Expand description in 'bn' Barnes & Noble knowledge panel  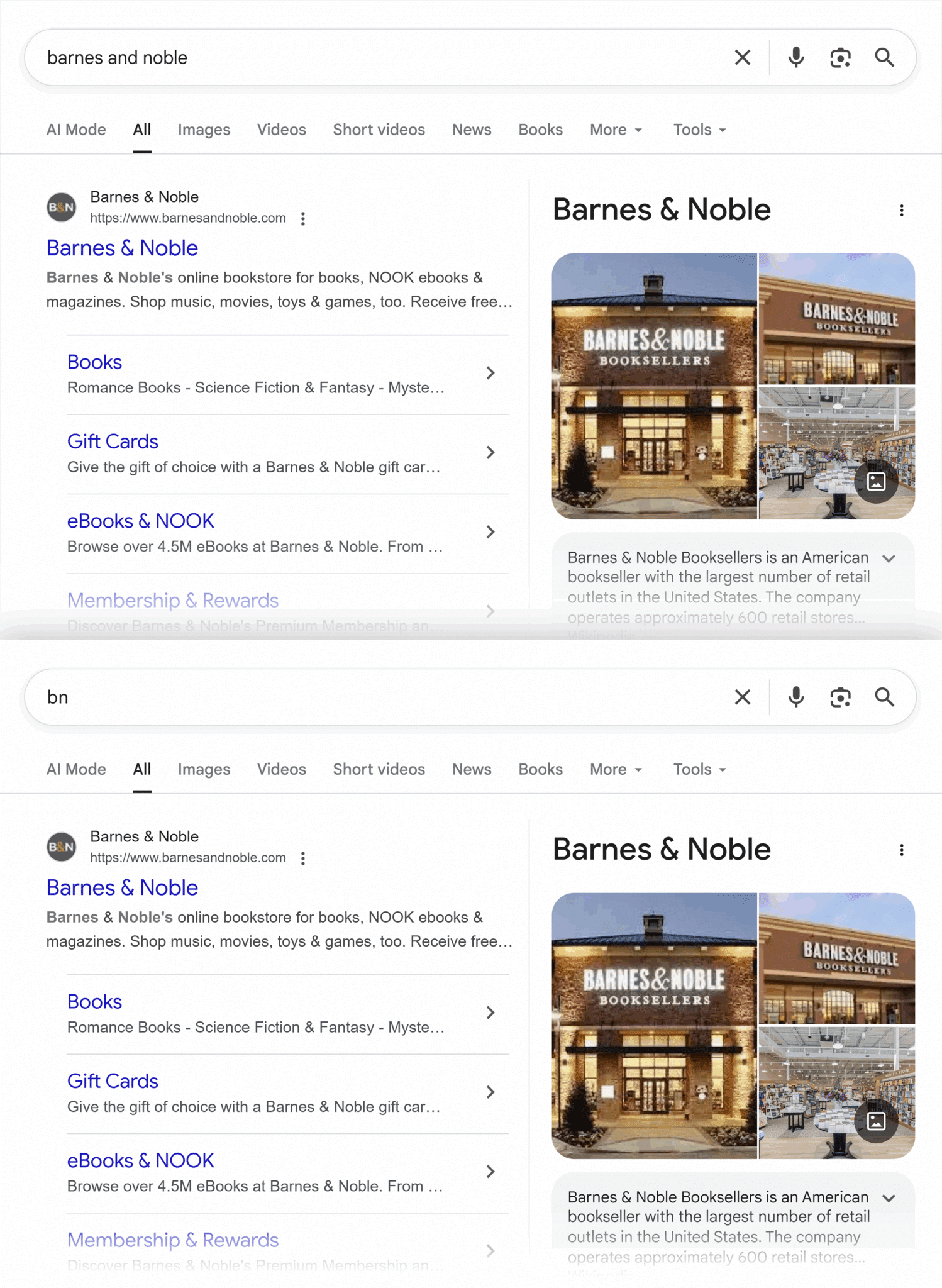[x=889, y=1198]
